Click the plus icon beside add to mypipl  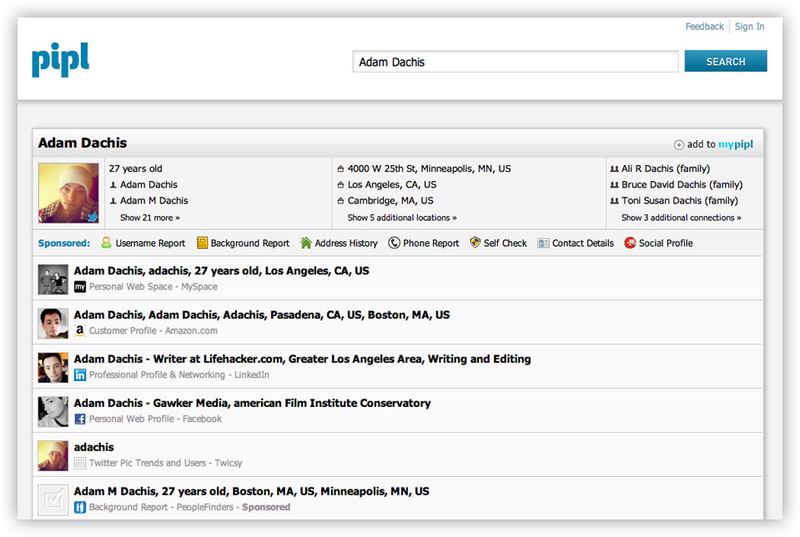tap(679, 145)
